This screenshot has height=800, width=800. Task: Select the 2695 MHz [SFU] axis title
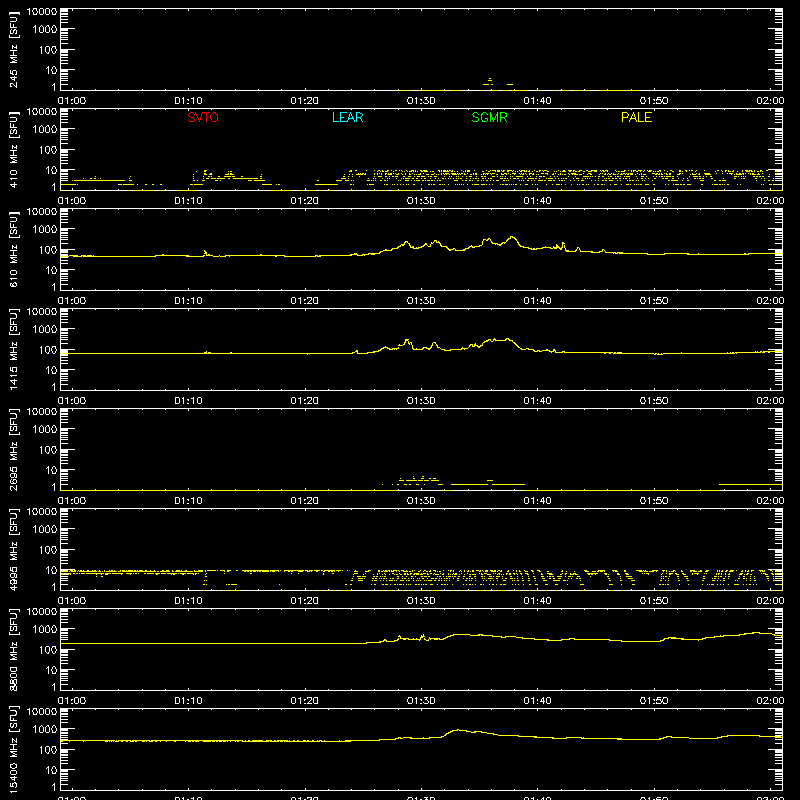point(13,449)
